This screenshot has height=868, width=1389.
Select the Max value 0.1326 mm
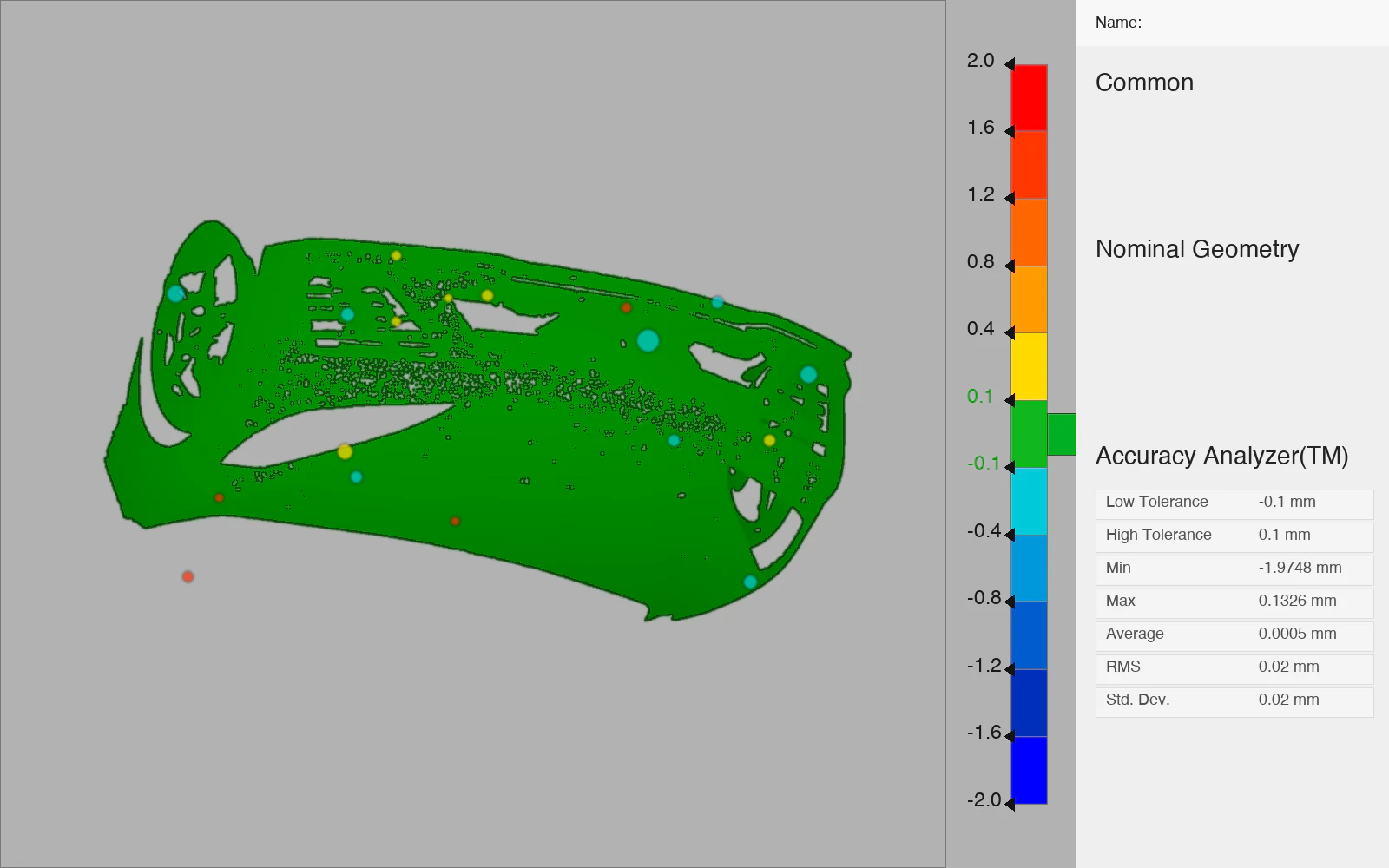tap(1298, 601)
